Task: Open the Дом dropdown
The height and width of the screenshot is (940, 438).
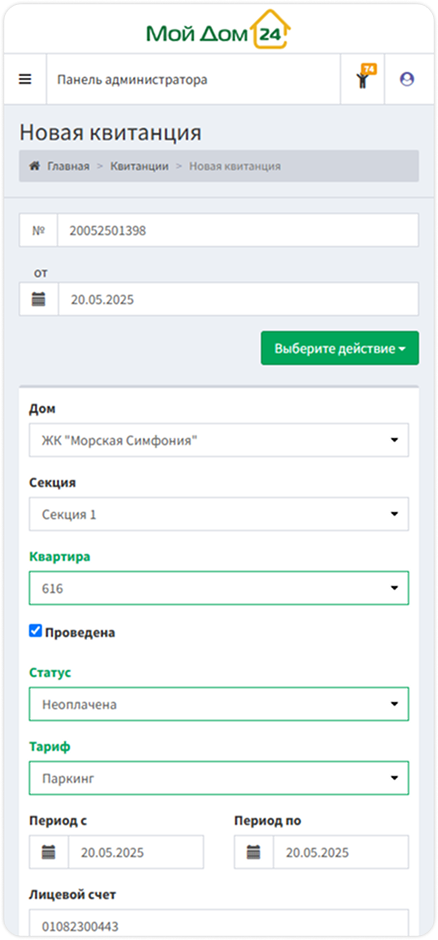Action: point(219,440)
